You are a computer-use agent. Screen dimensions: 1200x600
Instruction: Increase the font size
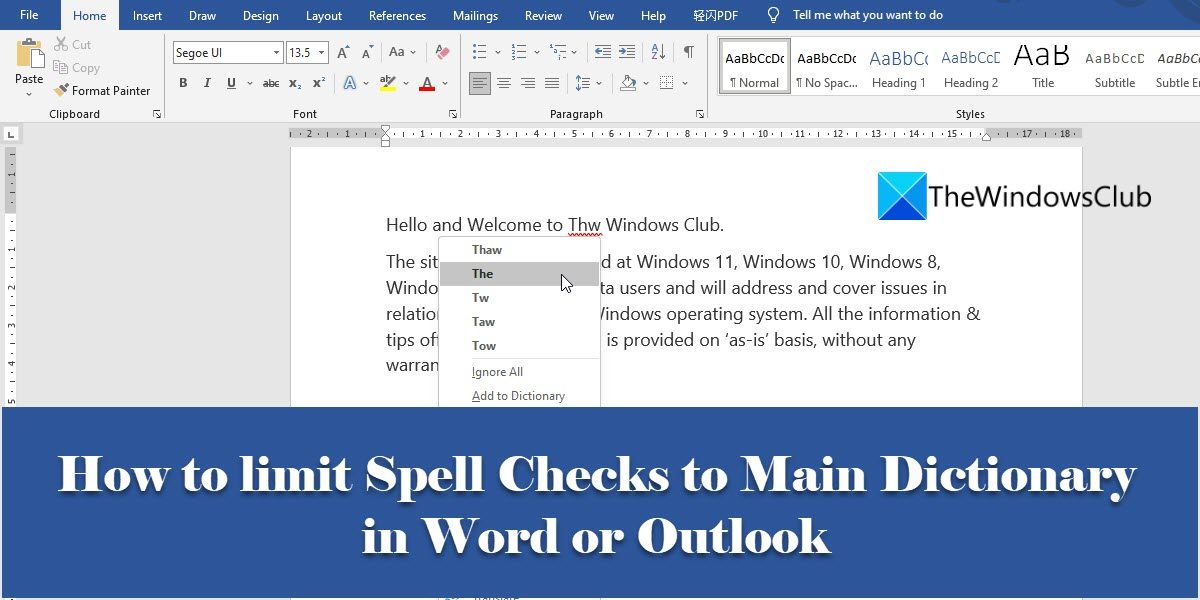344,53
